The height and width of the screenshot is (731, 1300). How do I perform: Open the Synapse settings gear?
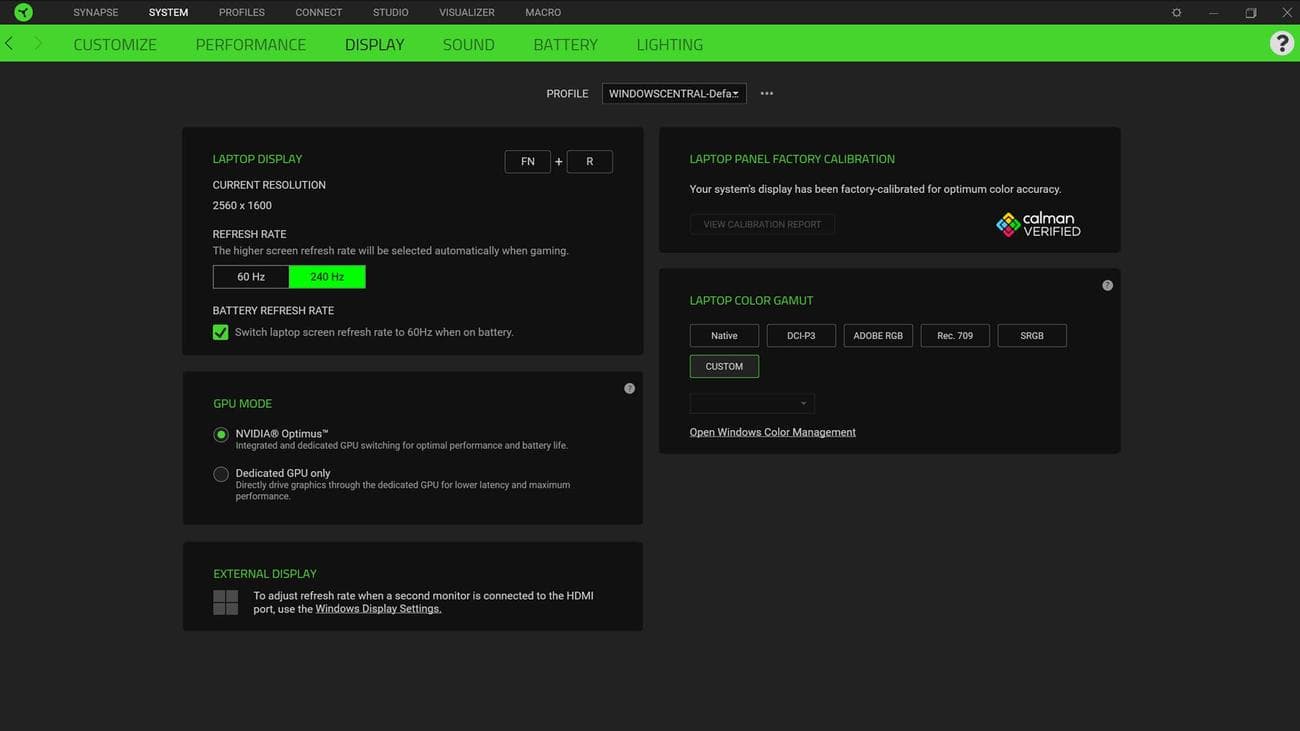point(1176,12)
